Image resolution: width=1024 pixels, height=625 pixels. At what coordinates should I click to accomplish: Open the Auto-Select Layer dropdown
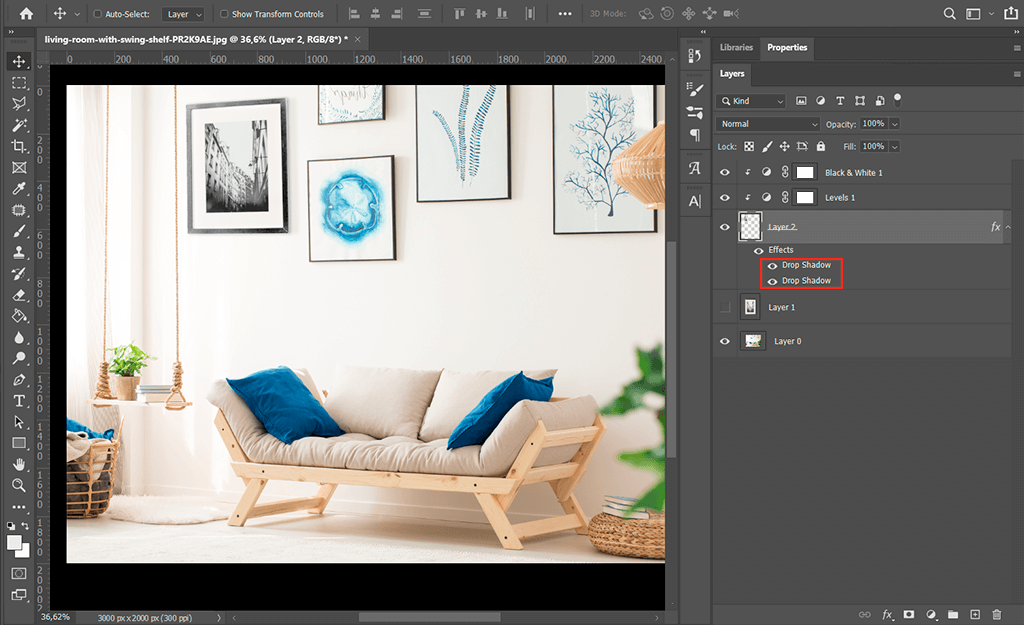pos(183,14)
